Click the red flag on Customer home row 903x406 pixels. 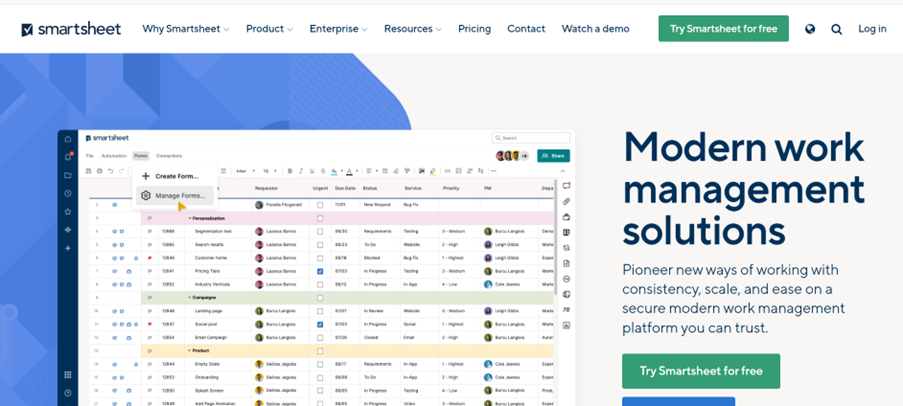tap(150, 258)
